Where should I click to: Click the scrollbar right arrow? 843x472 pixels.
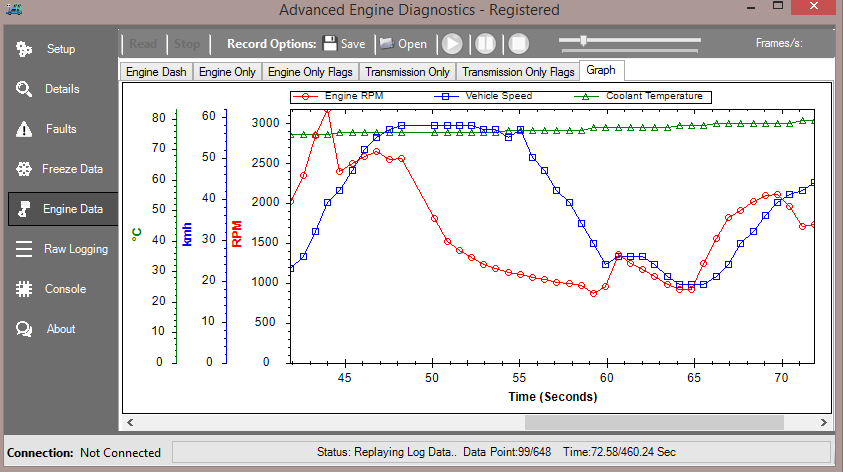pos(824,423)
